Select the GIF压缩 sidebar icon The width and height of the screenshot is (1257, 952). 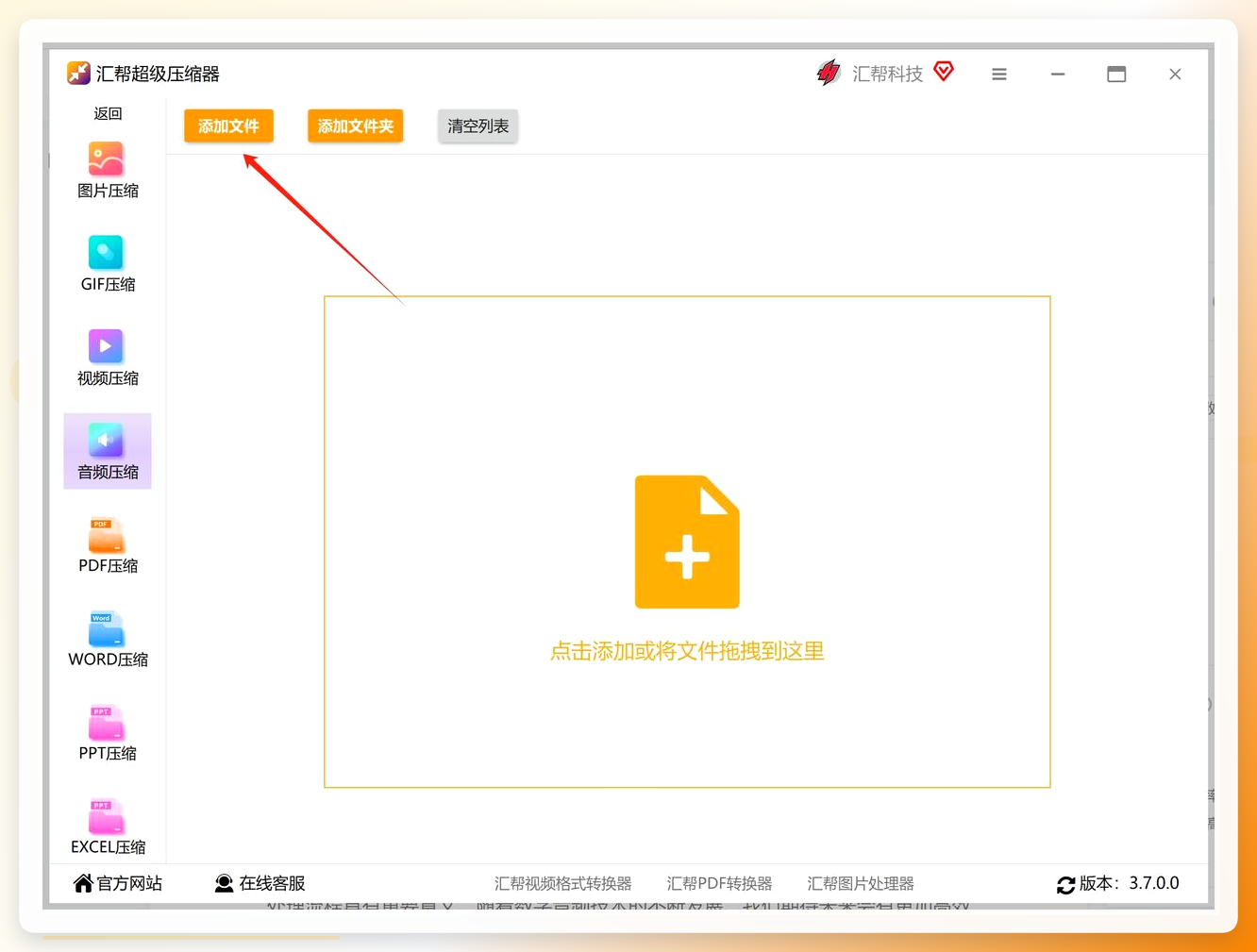[106, 253]
